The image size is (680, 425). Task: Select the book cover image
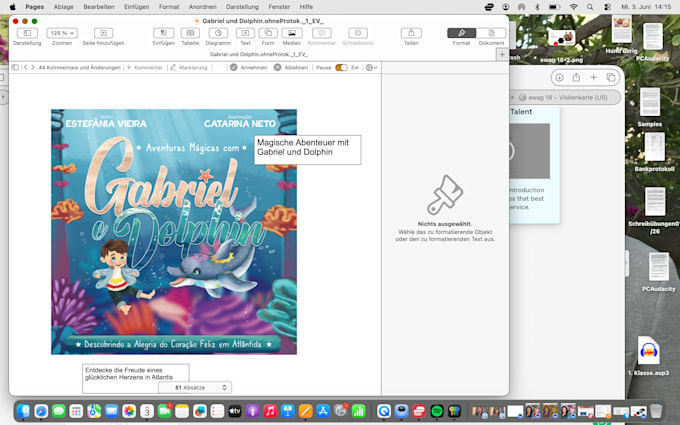click(x=174, y=232)
